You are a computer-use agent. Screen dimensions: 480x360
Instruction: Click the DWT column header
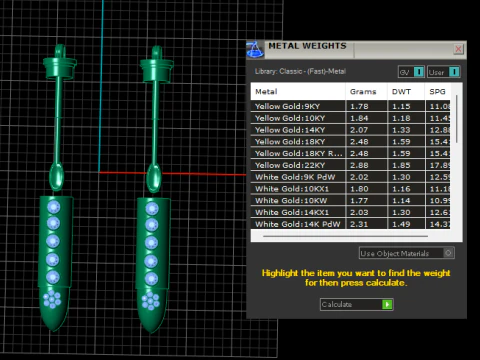(406, 92)
